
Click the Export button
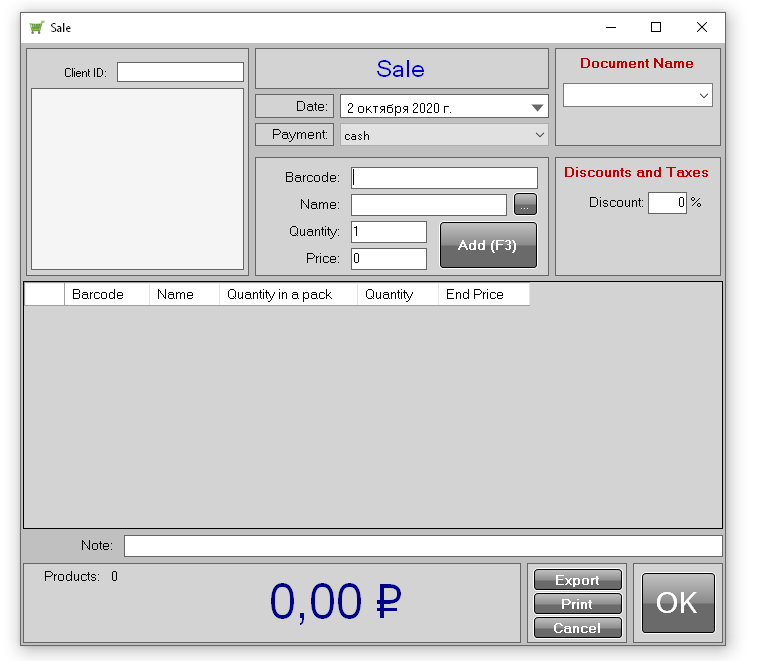(x=577, y=580)
